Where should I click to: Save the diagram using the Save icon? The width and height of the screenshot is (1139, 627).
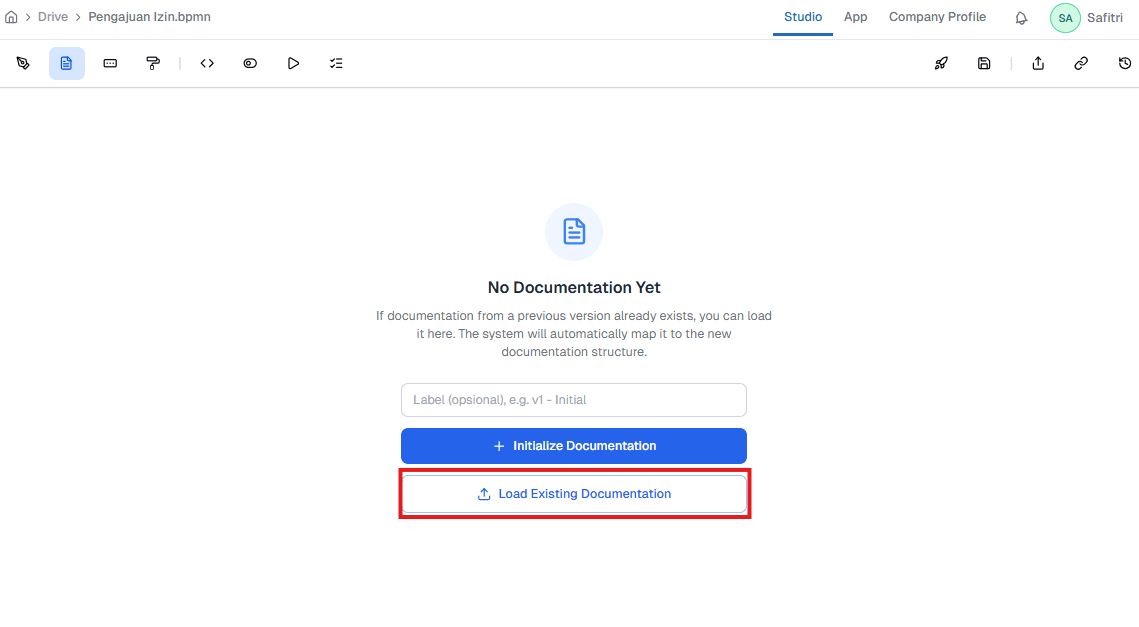pos(984,63)
